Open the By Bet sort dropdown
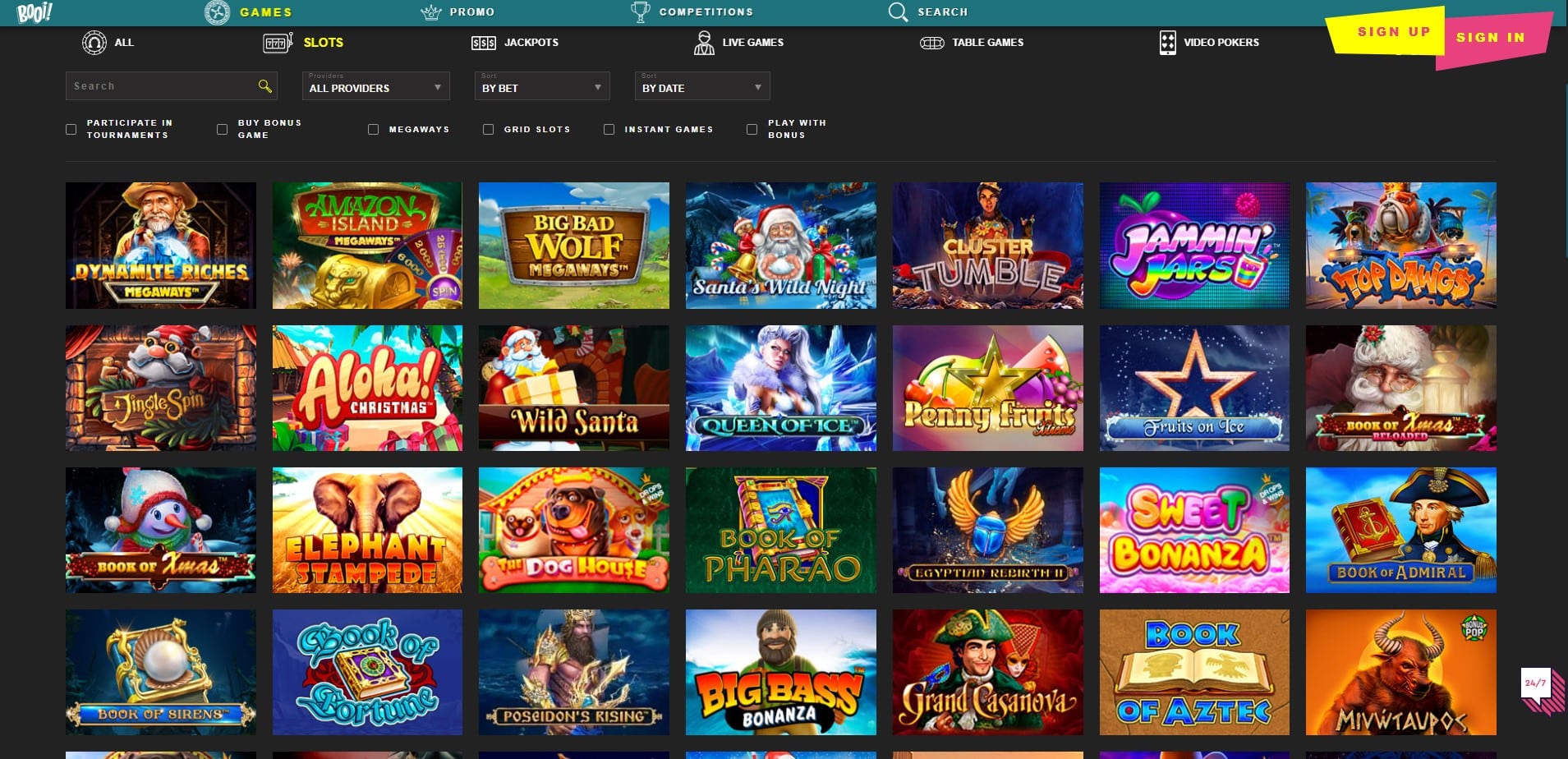The height and width of the screenshot is (759, 1568). [541, 87]
